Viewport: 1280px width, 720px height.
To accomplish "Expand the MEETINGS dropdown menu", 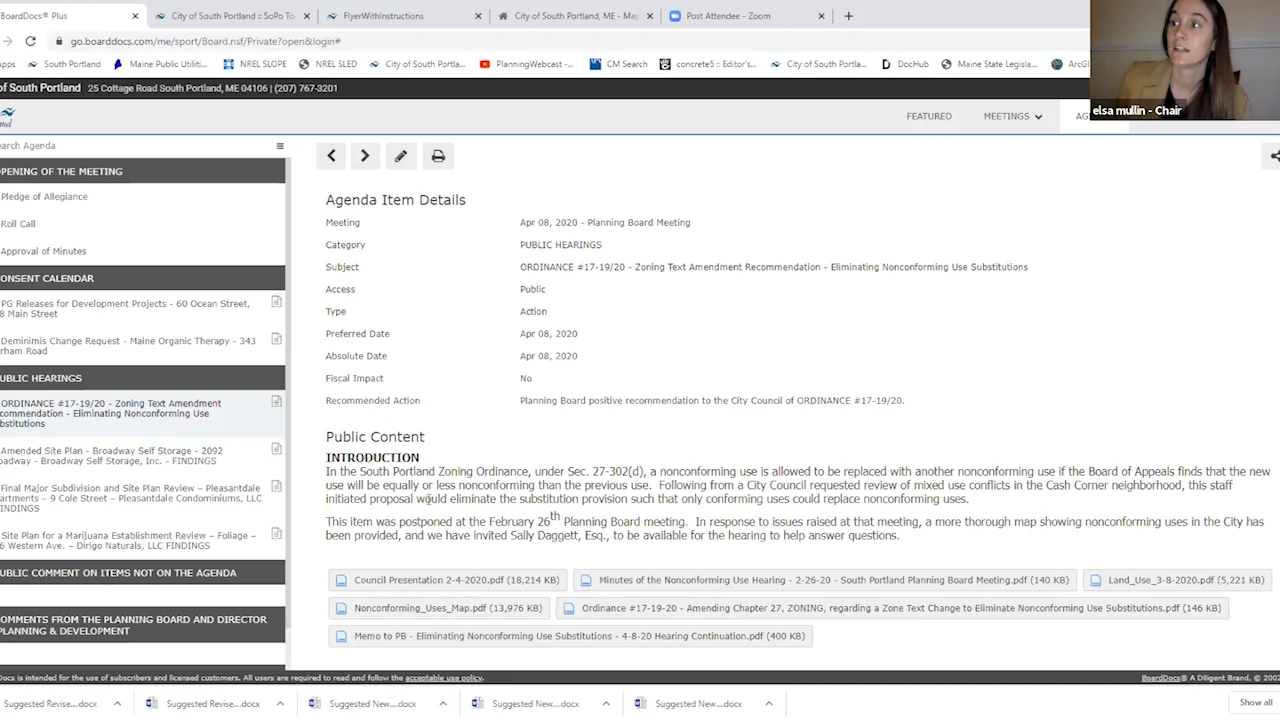I will click(x=1012, y=116).
